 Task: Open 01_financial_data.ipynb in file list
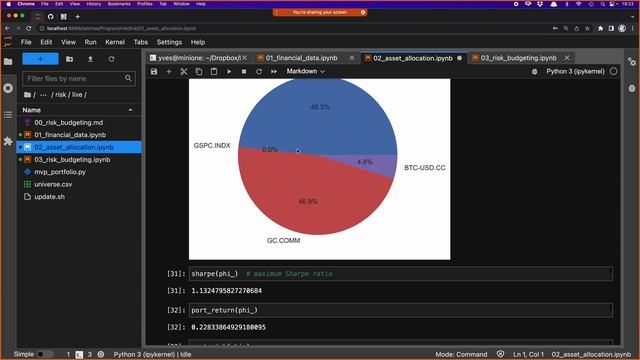coord(70,135)
